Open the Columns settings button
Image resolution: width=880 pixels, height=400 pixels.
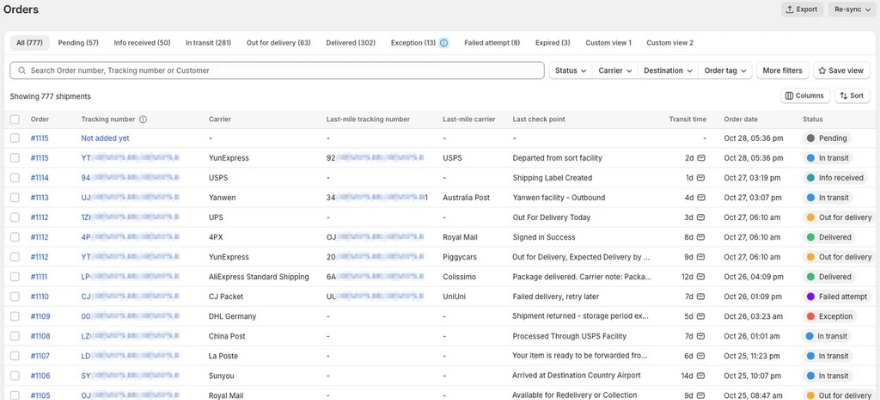805,96
